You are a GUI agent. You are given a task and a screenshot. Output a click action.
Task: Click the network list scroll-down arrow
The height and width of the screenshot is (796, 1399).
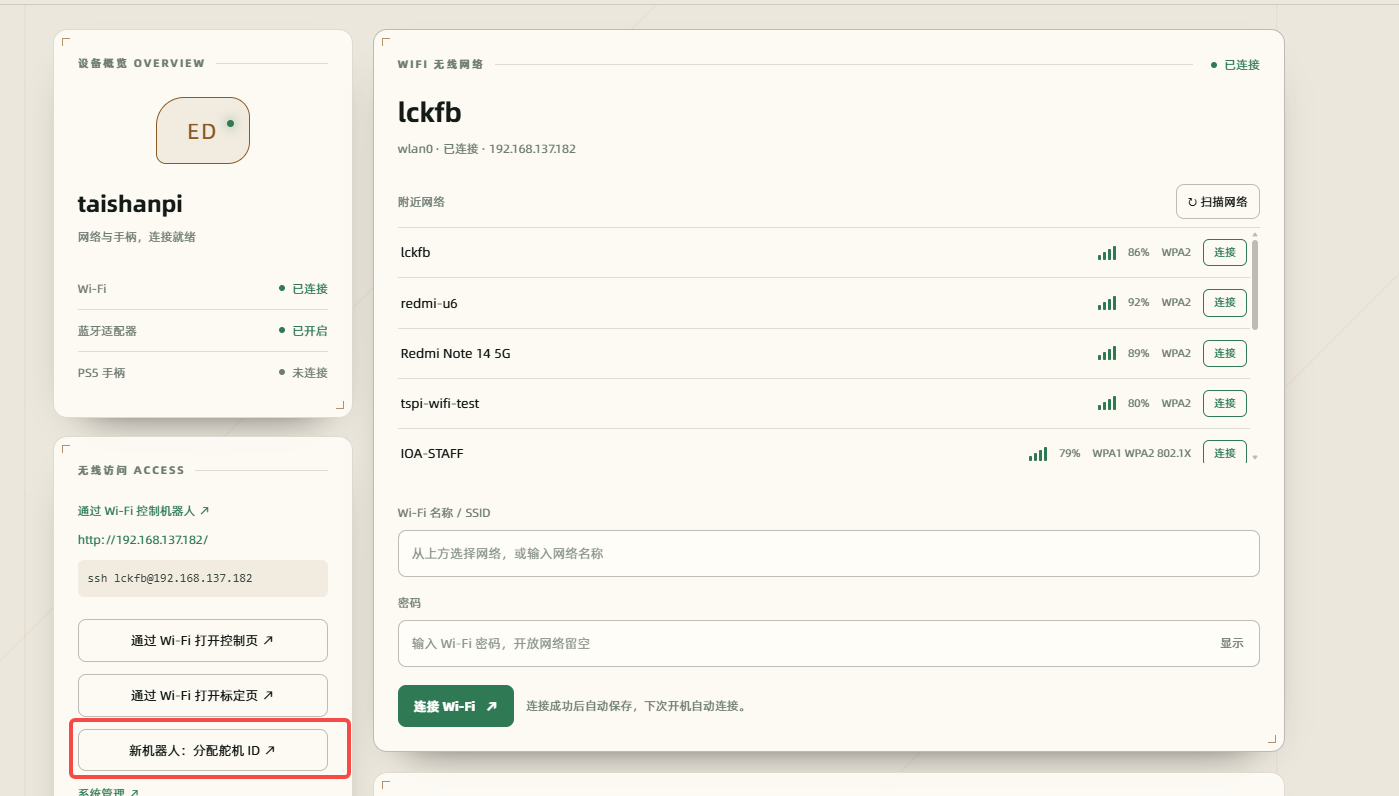(1255, 457)
